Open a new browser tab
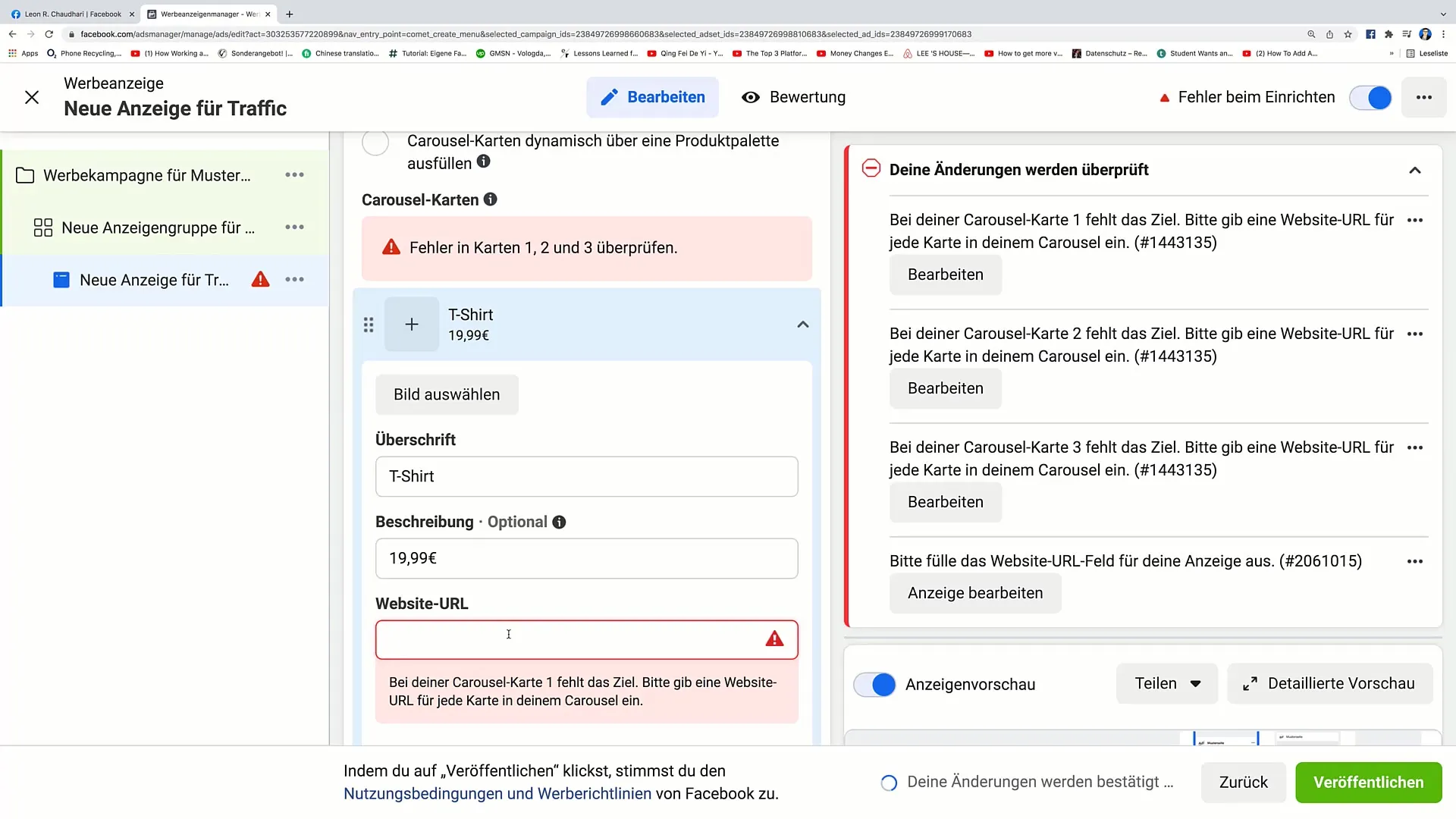Screen dimensions: 1456x819 (289, 14)
